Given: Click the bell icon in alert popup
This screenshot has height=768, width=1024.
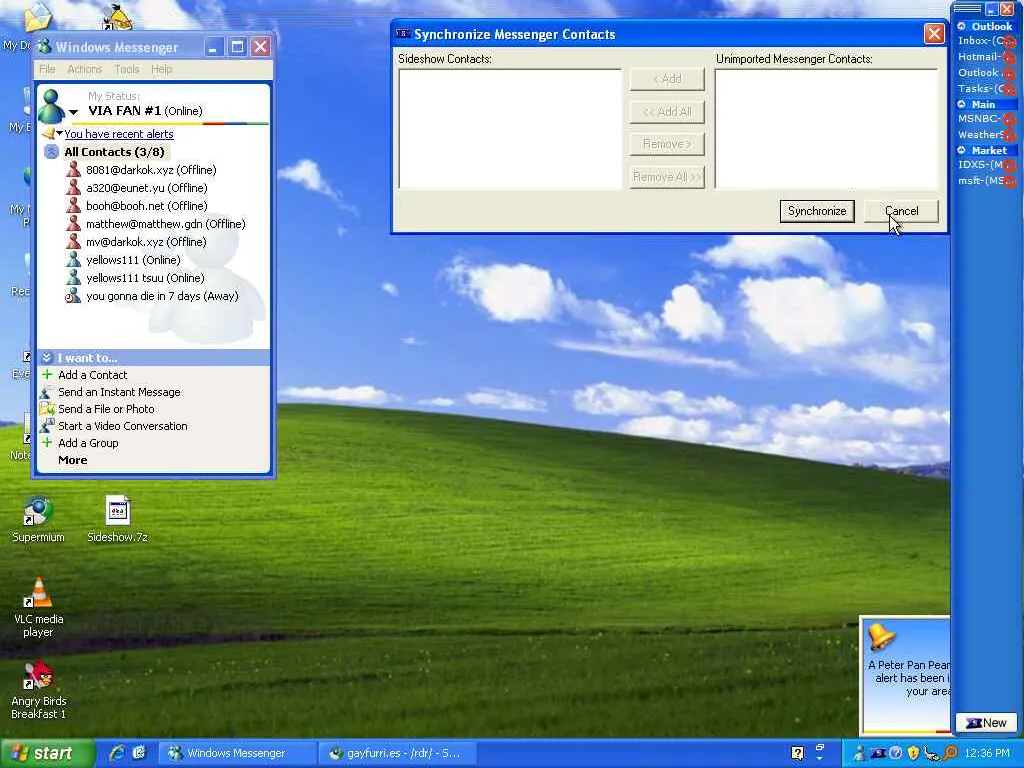Looking at the screenshot, I should click(880, 636).
